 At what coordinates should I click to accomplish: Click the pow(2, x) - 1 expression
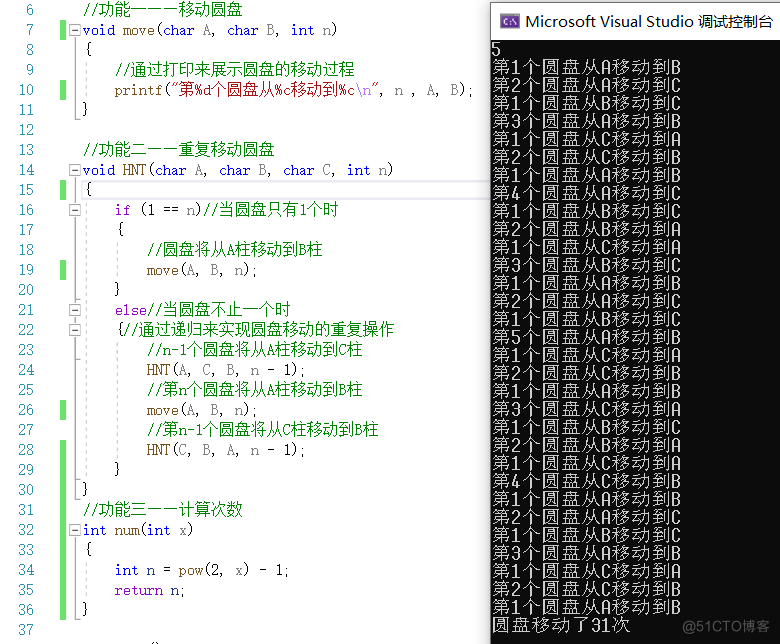pyautogui.click(x=233, y=570)
